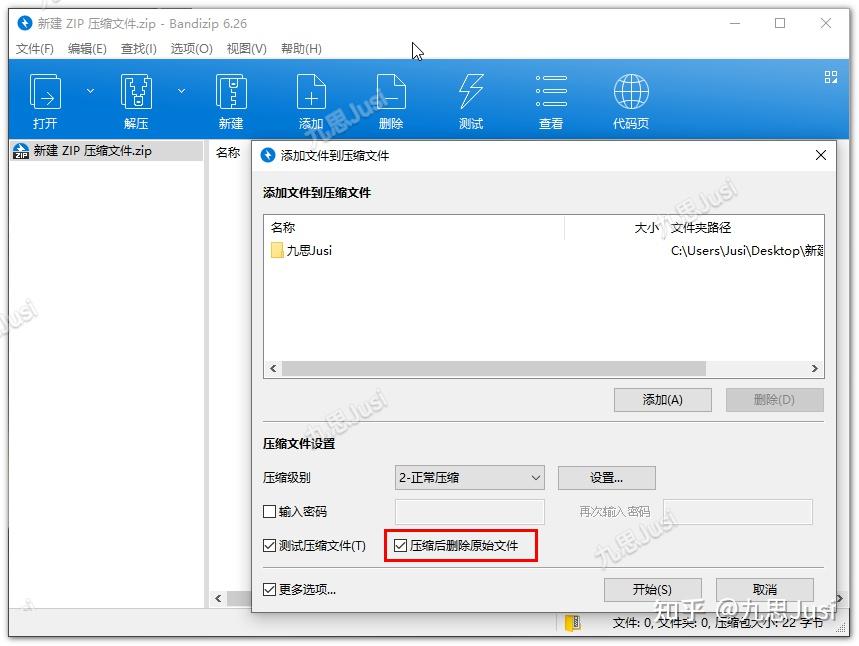Open the 视图(V) menu

pyautogui.click(x=247, y=49)
